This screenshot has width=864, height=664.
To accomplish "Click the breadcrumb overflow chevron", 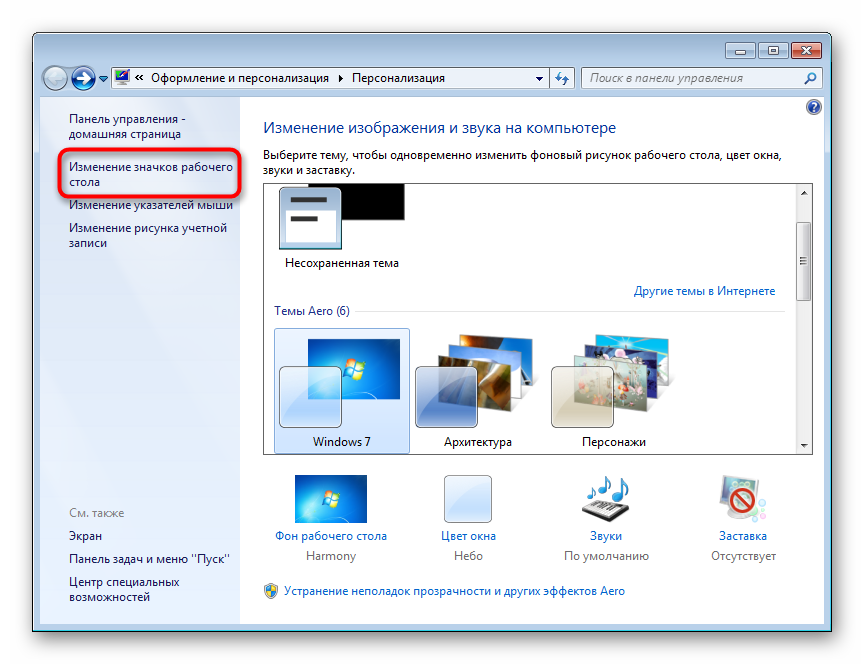I will [x=141, y=77].
